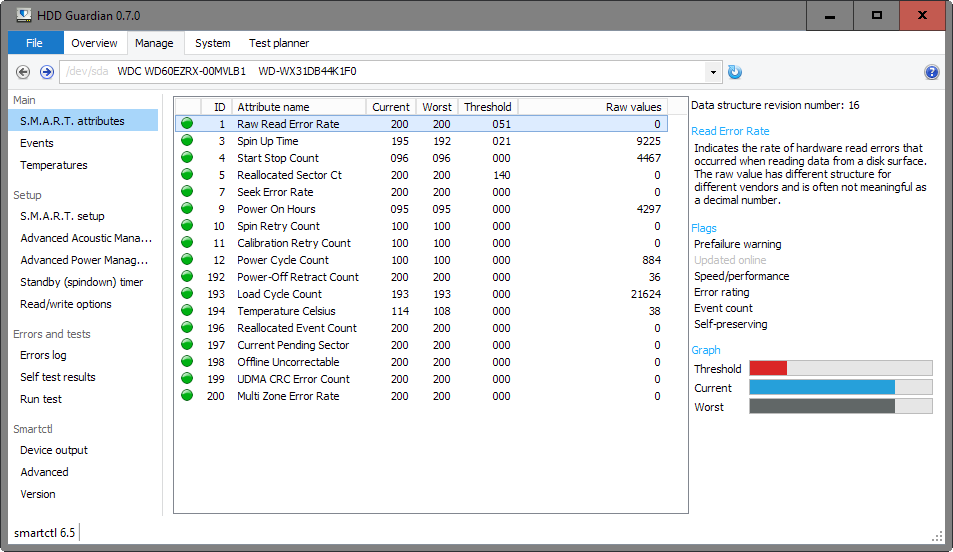Image resolution: width=953 pixels, height=552 pixels.
Task: Click green status dot for Power On Hours
Action: (187, 209)
